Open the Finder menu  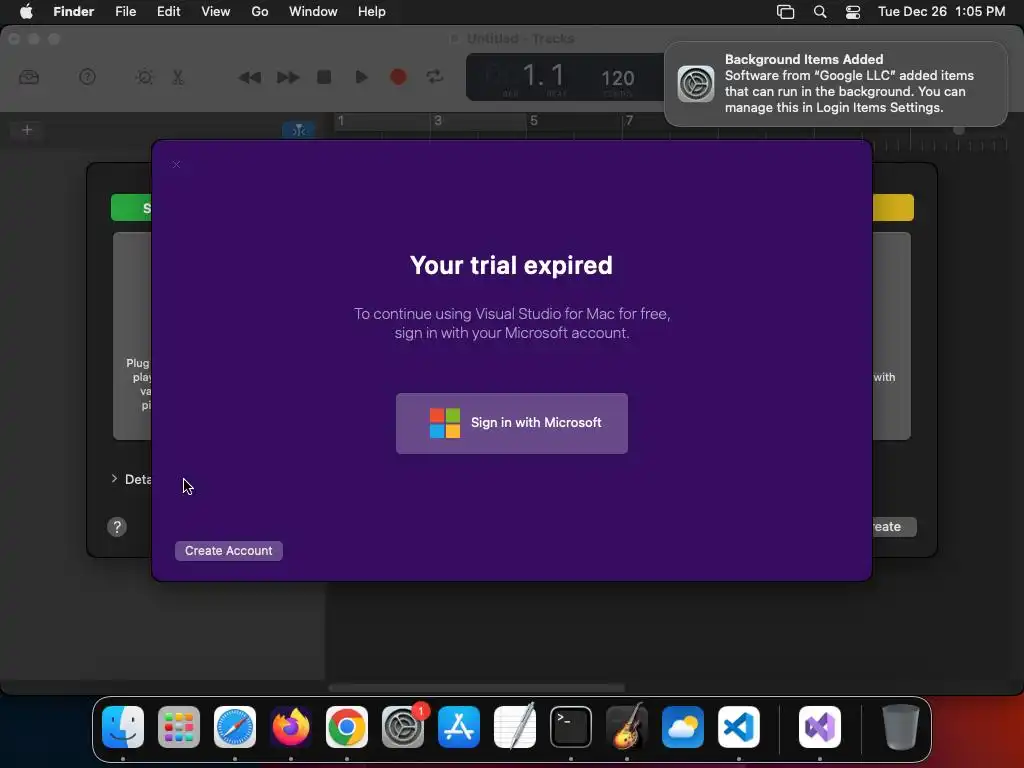73,12
